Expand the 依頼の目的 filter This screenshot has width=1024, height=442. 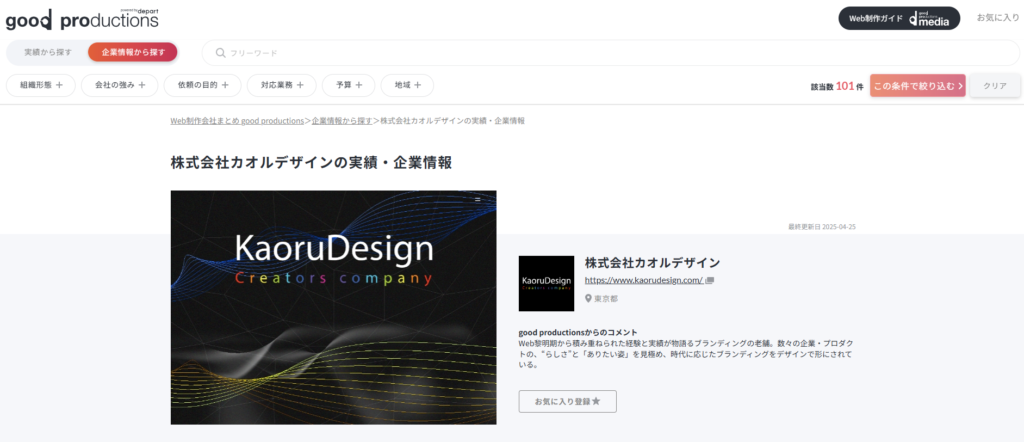coord(202,85)
